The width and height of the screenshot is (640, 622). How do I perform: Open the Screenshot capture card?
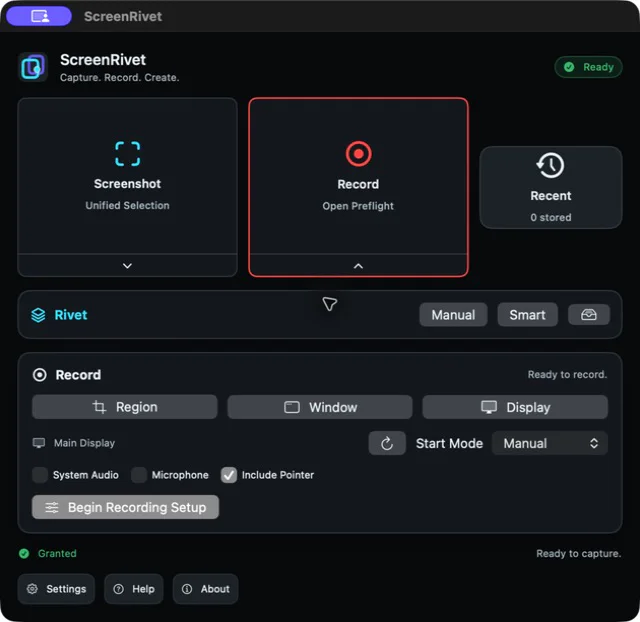click(127, 176)
